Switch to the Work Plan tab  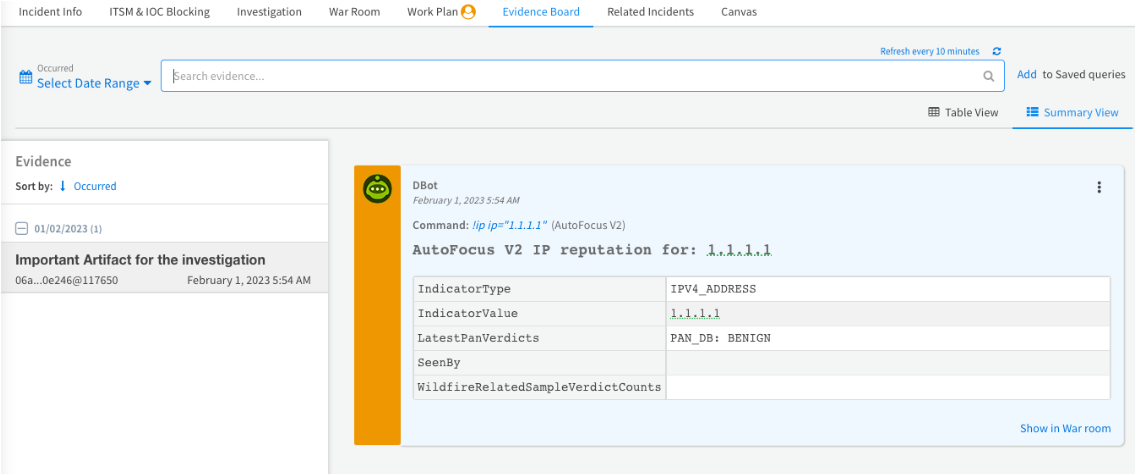click(432, 12)
